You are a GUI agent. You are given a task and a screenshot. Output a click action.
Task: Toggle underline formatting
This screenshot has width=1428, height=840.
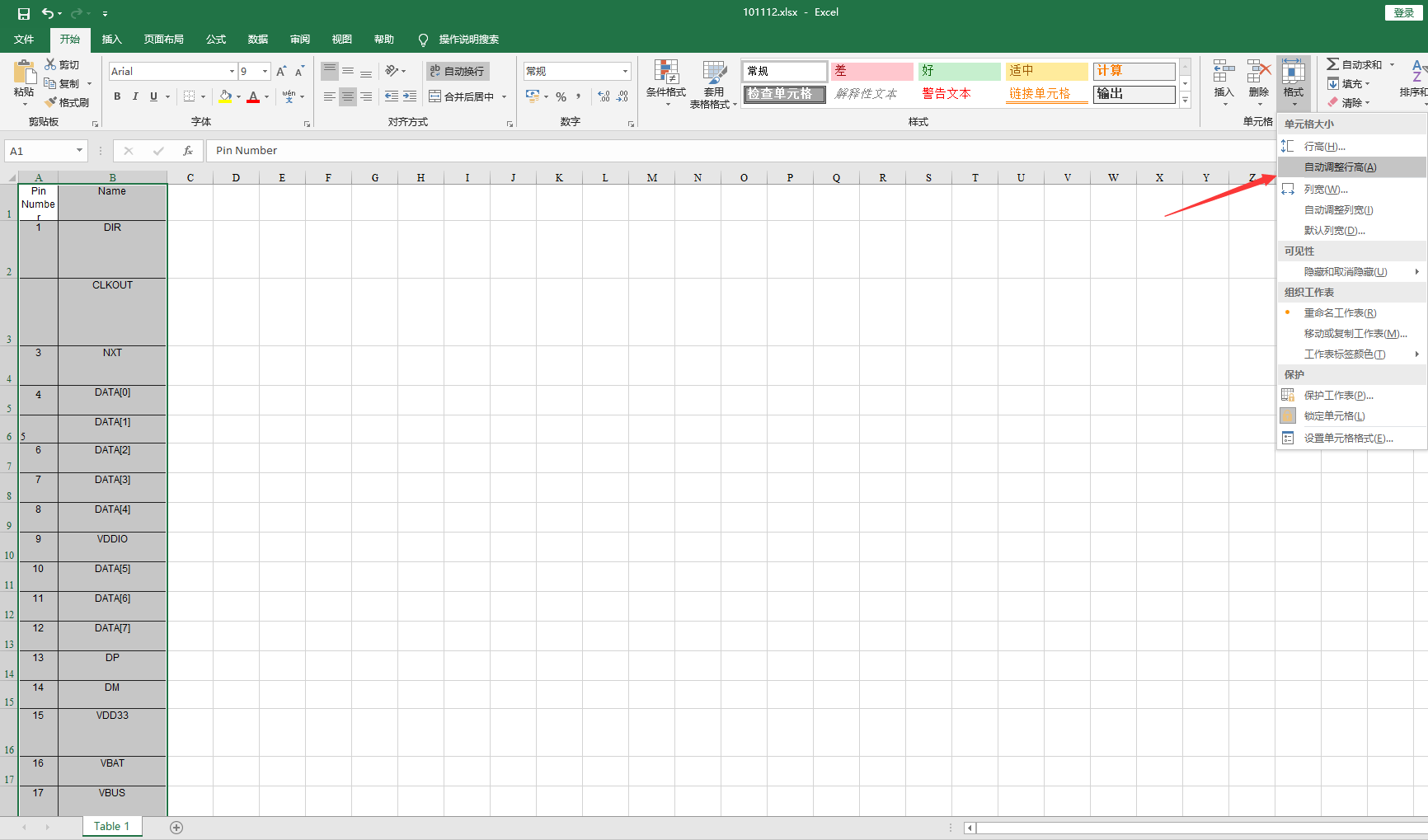[153, 96]
